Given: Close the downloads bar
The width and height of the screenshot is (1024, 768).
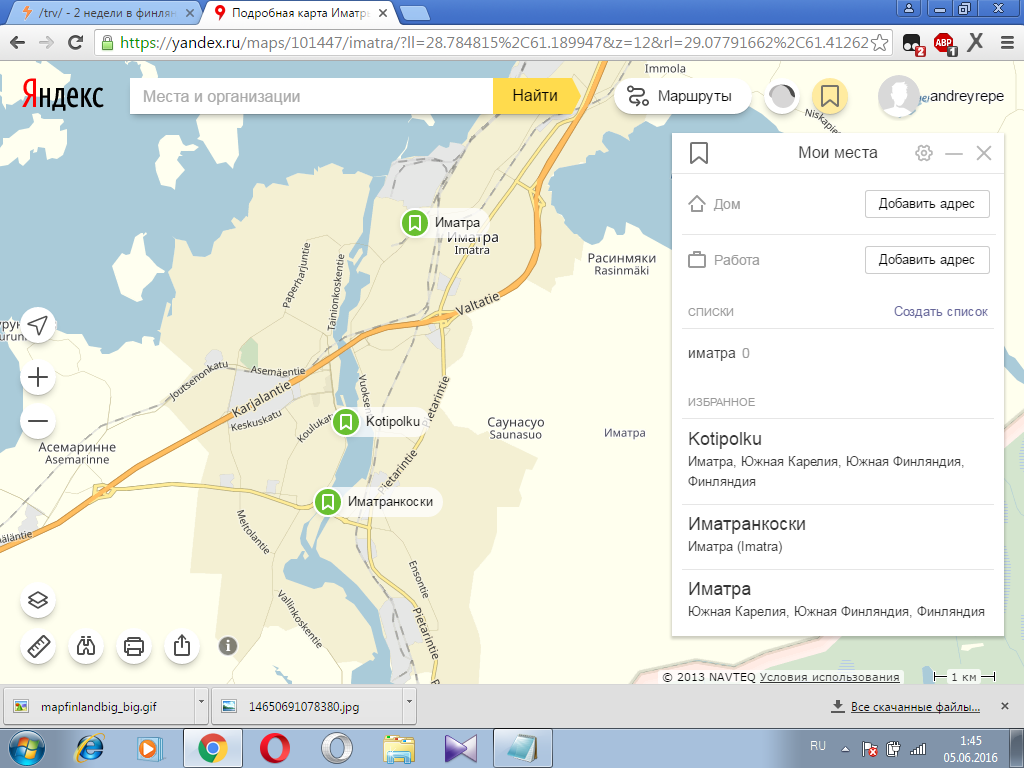Looking at the screenshot, I should click(x=1005, y=707).
